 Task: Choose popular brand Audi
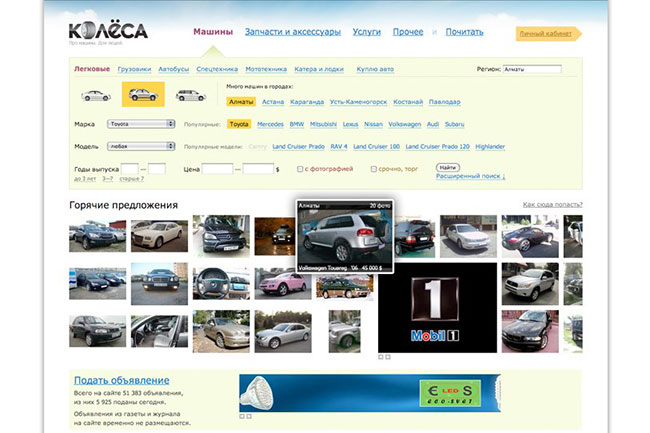point(433,124)
